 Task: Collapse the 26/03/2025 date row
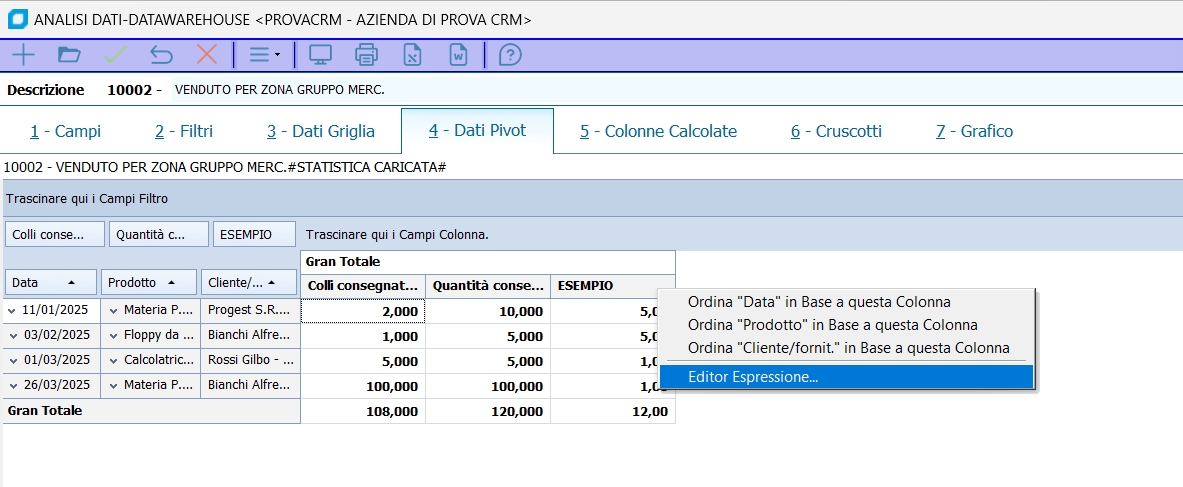[x=12, y=385]
